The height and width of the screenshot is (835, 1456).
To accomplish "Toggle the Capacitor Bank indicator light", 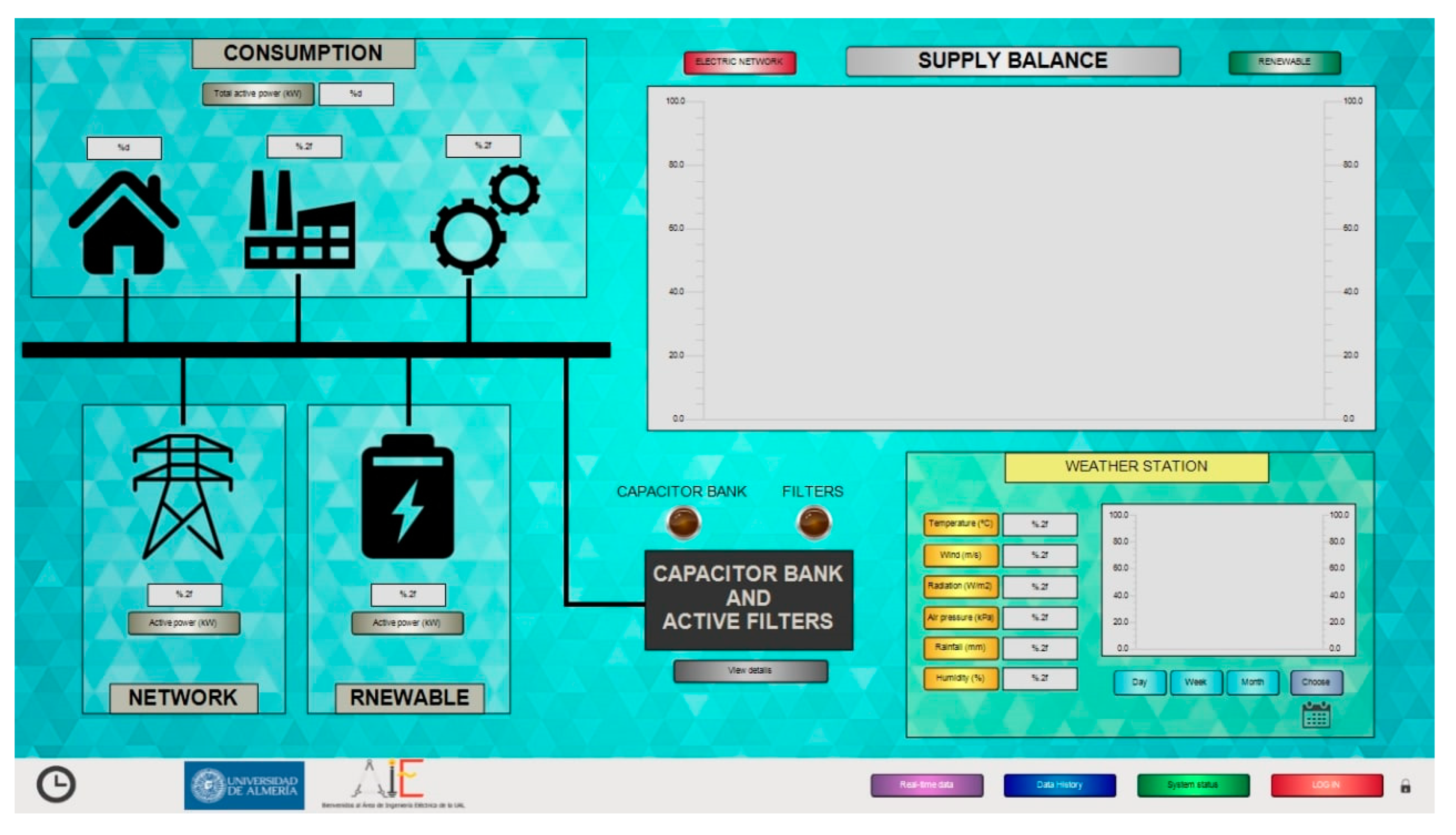I will [x=683, y=523].
